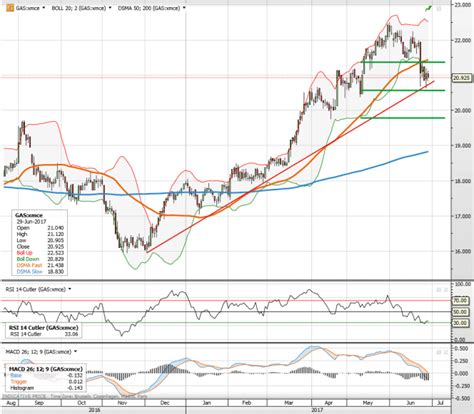Click the Open 21.040 legend row
The width and height of the screenshot is (474, 414).
(40, 228)
